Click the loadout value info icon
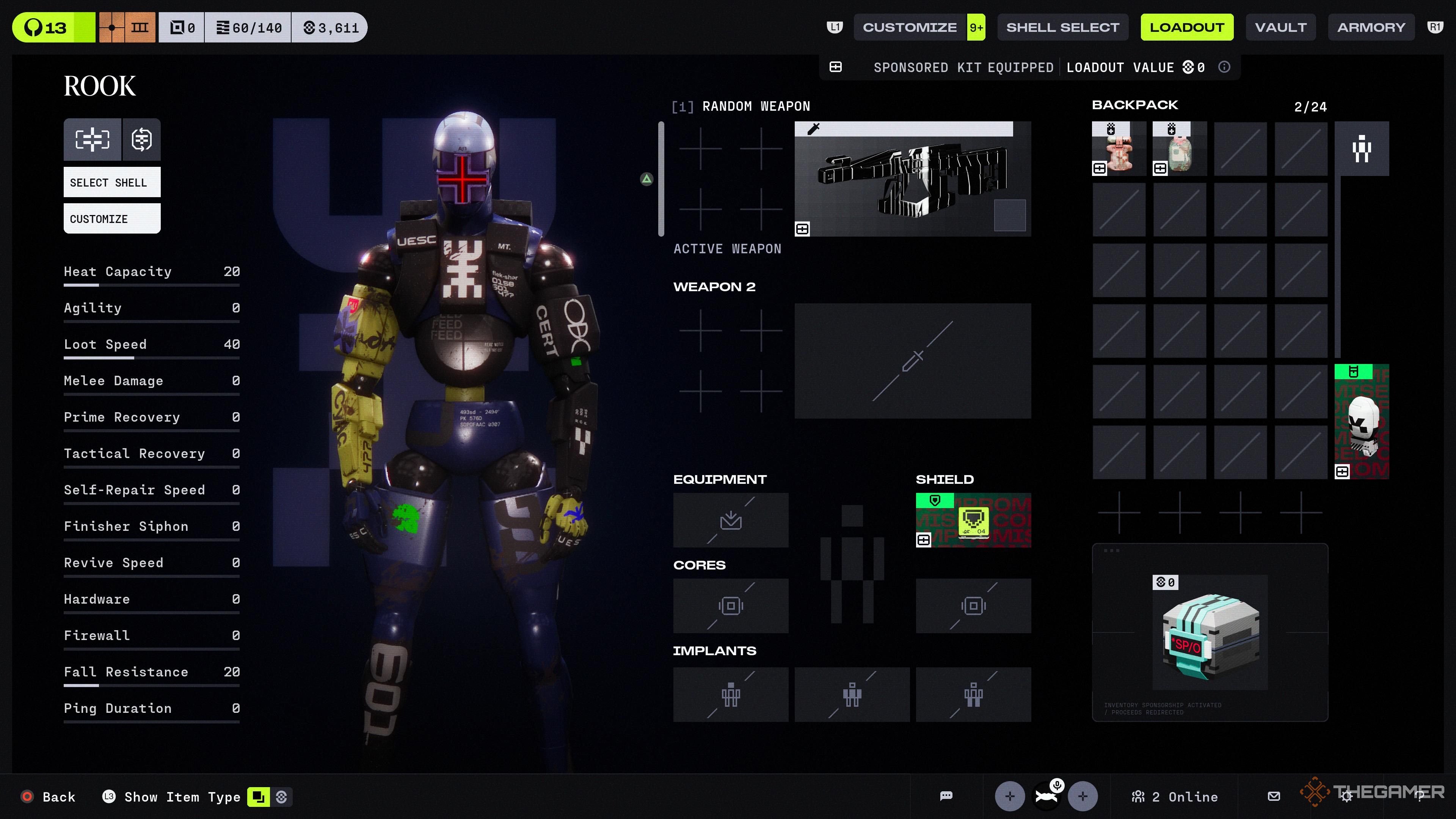 [x=1224, y=67]
